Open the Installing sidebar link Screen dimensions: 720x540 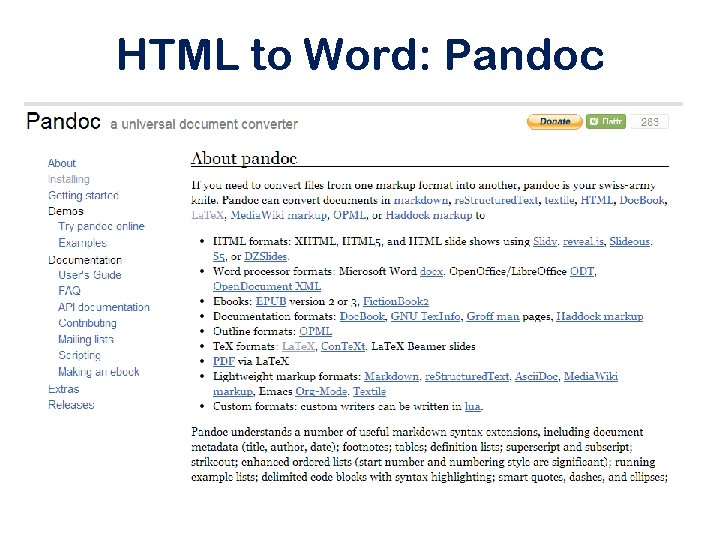point(68,179)
